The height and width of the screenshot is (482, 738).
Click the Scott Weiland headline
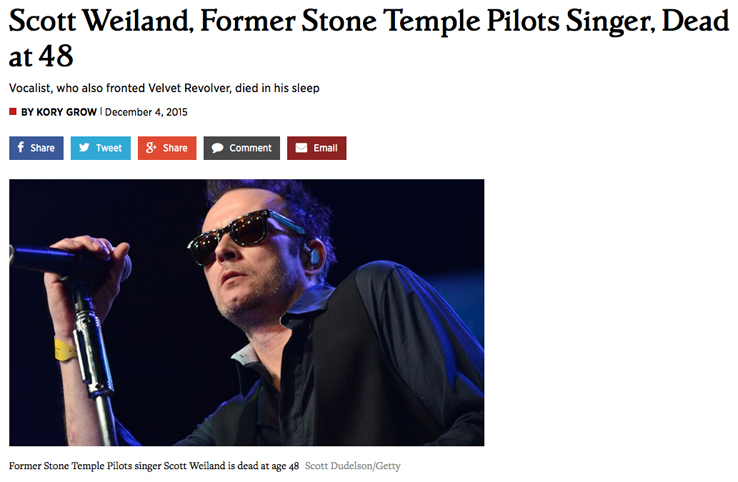369,39
